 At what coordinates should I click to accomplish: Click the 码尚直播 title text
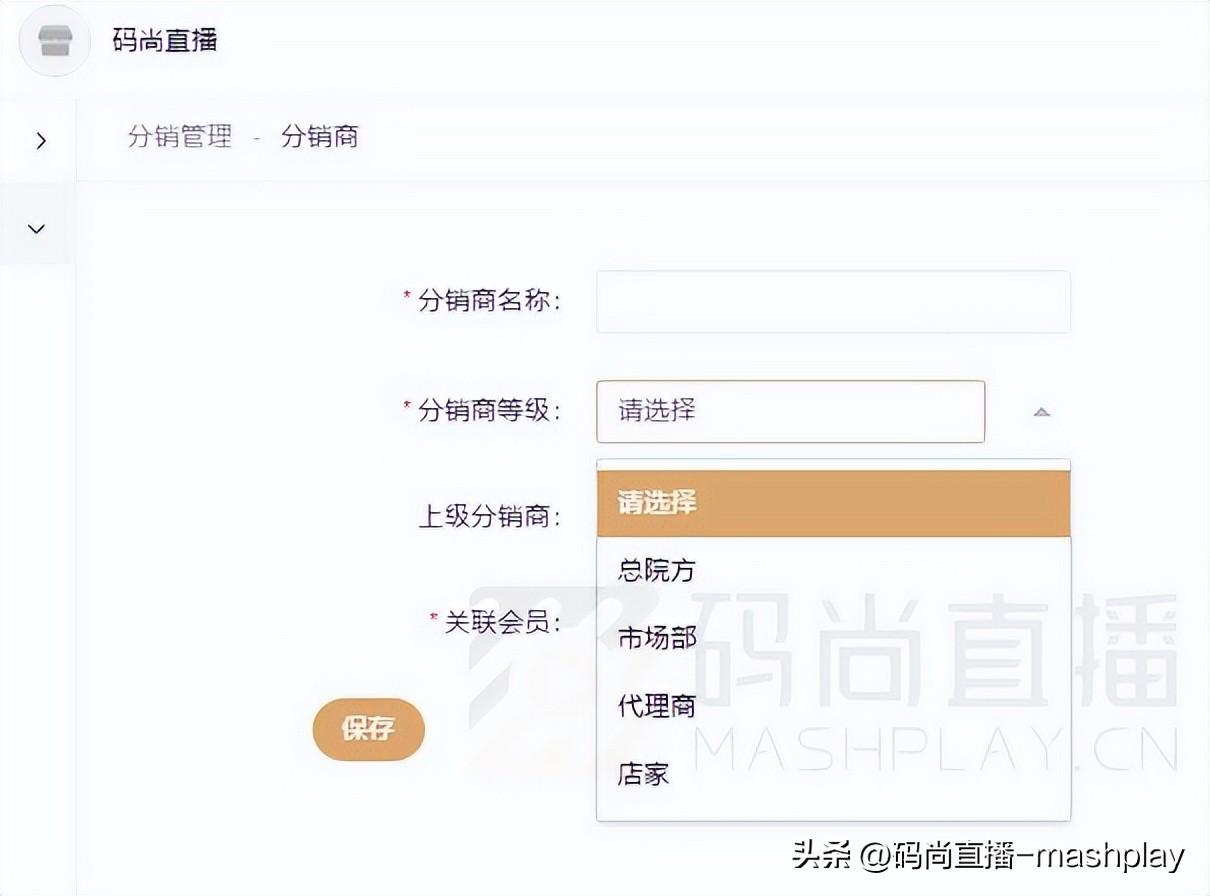(165, 41)
